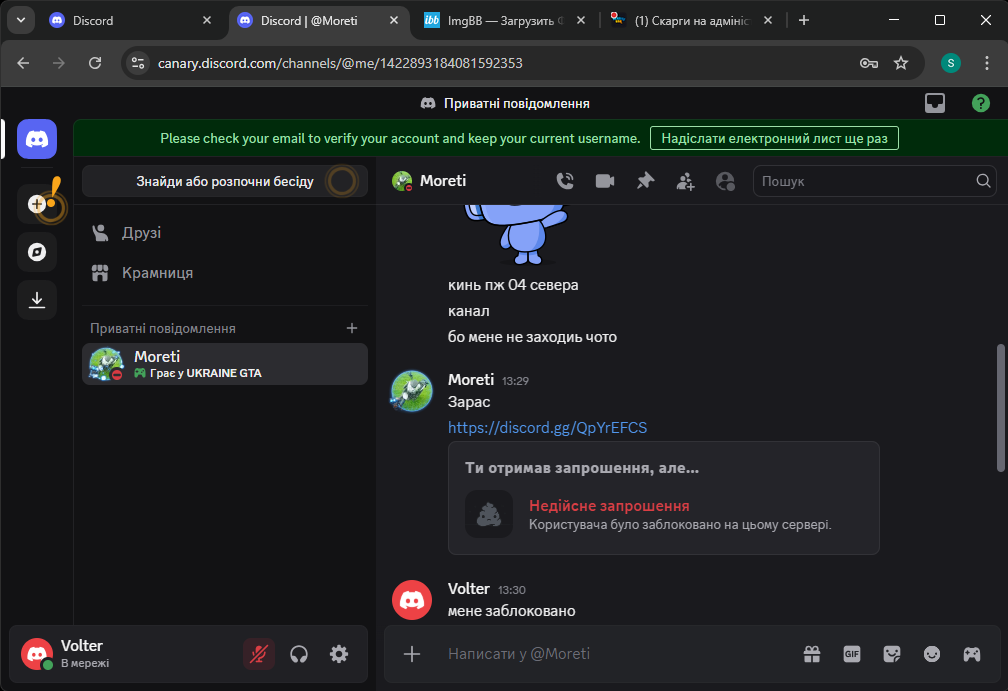Open the sticker picker

pyautogui.click(x=892, y=654)
